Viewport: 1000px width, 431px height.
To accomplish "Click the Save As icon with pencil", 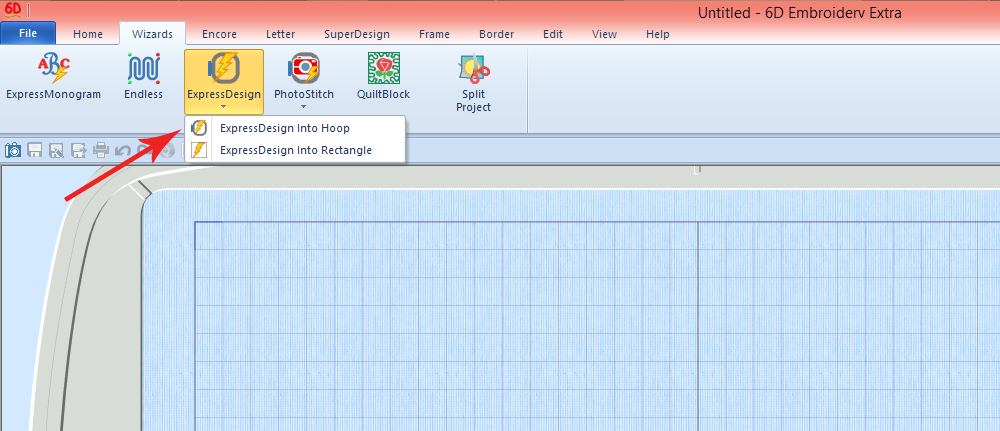I will 56,150.
